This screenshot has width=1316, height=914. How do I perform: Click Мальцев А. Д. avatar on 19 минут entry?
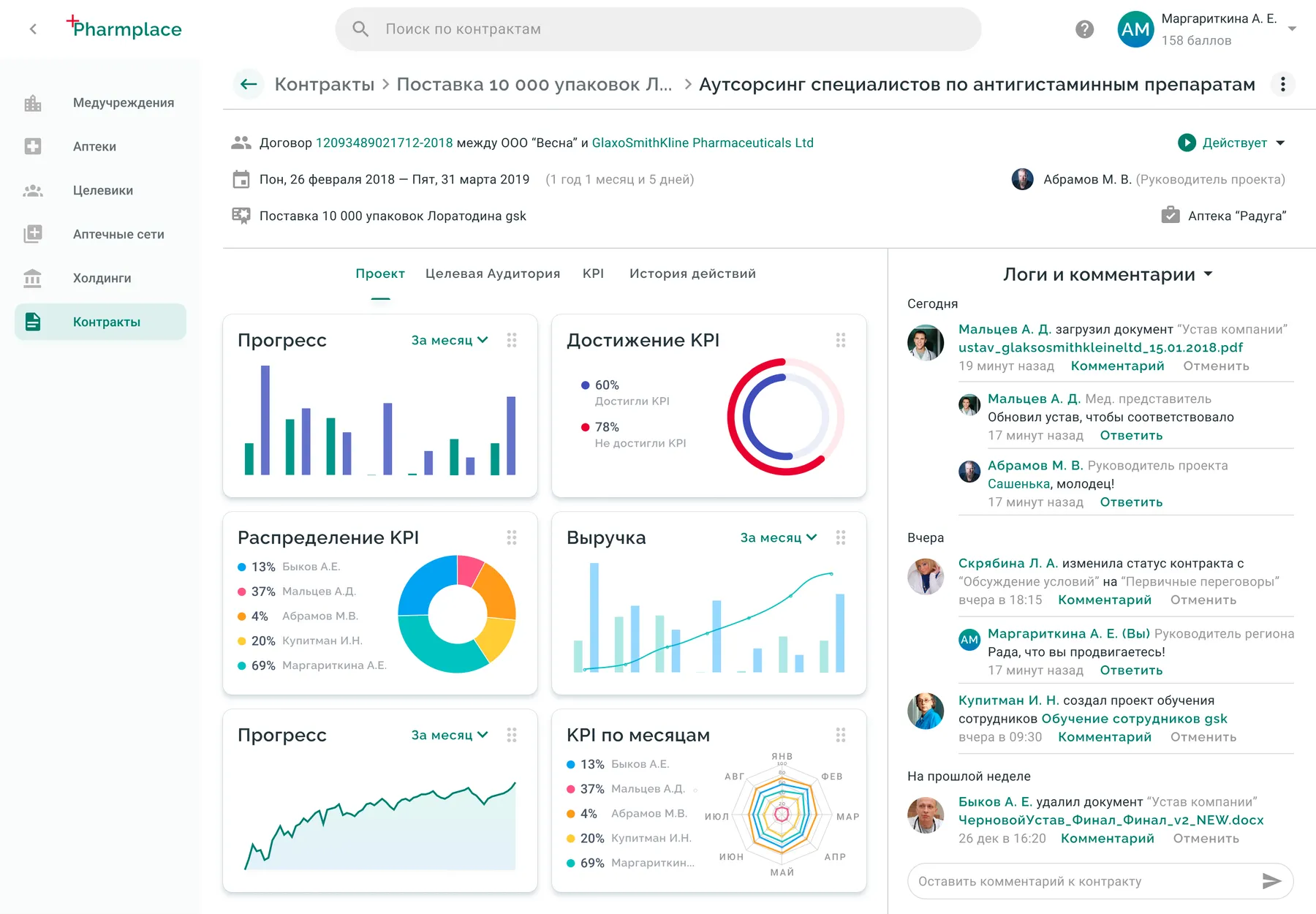pos(926,342)
